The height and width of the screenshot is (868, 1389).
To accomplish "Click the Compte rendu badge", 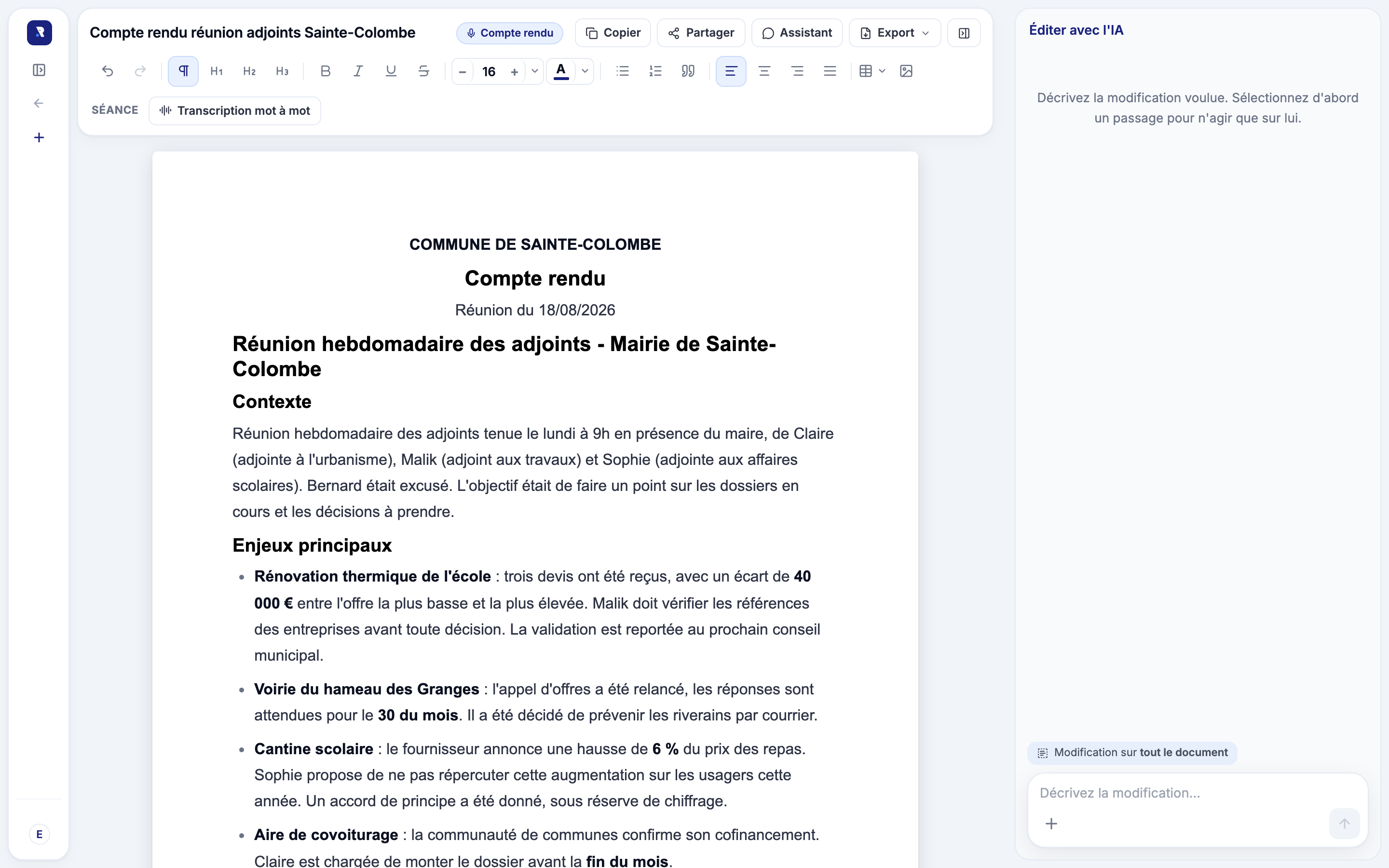I will (510, 33).
